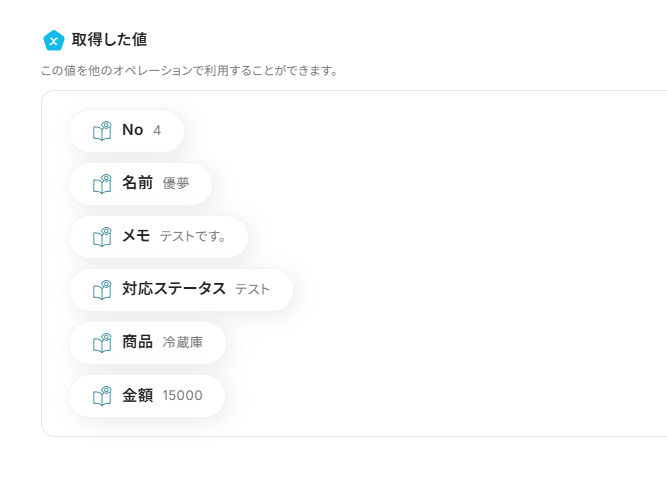This screenshot has width=667, height=484.
Task: Choose the 対応ステータス label
Action: click(174, 289)
